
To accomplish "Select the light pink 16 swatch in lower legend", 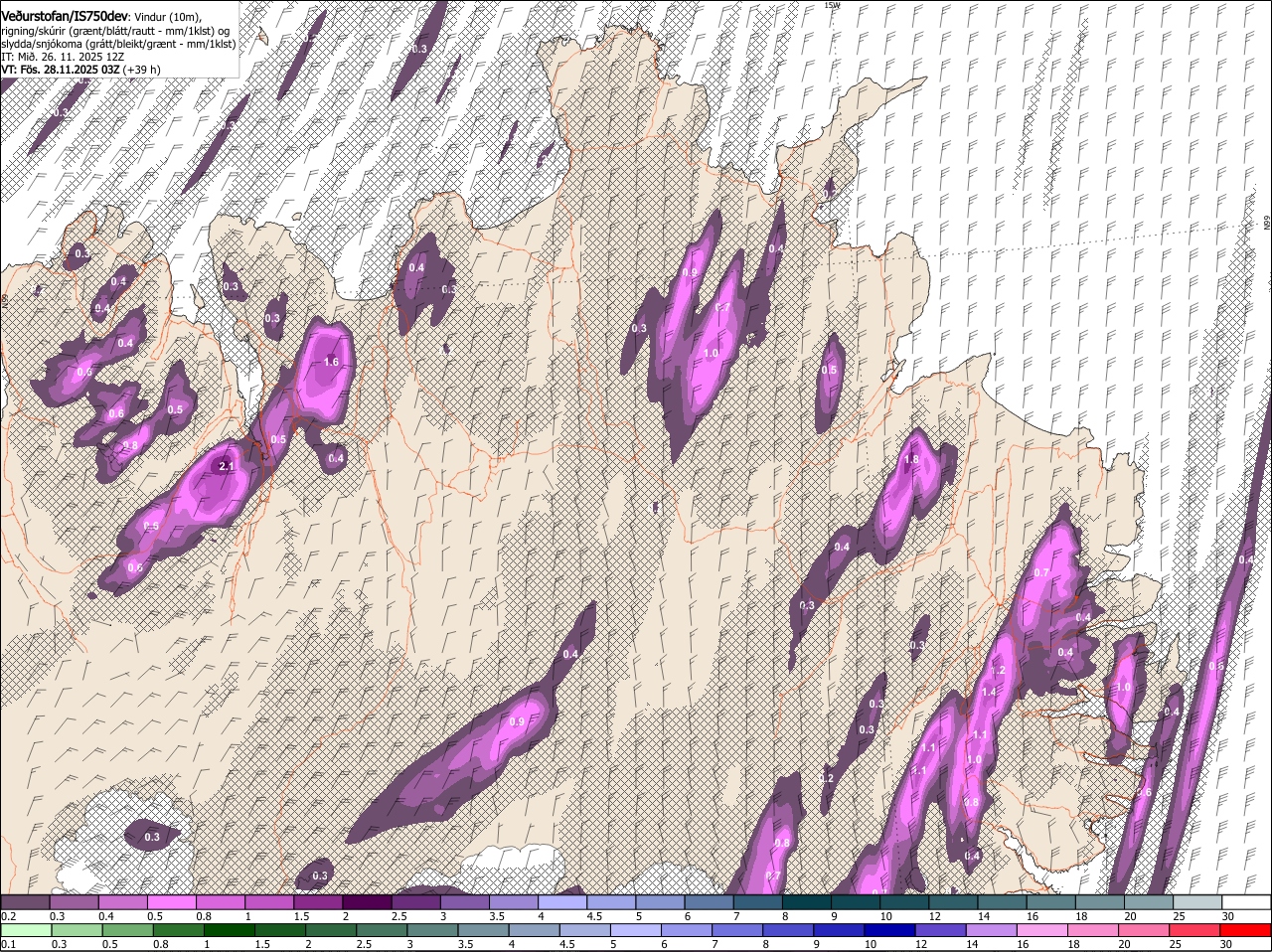I will [x=1041, y=930].
